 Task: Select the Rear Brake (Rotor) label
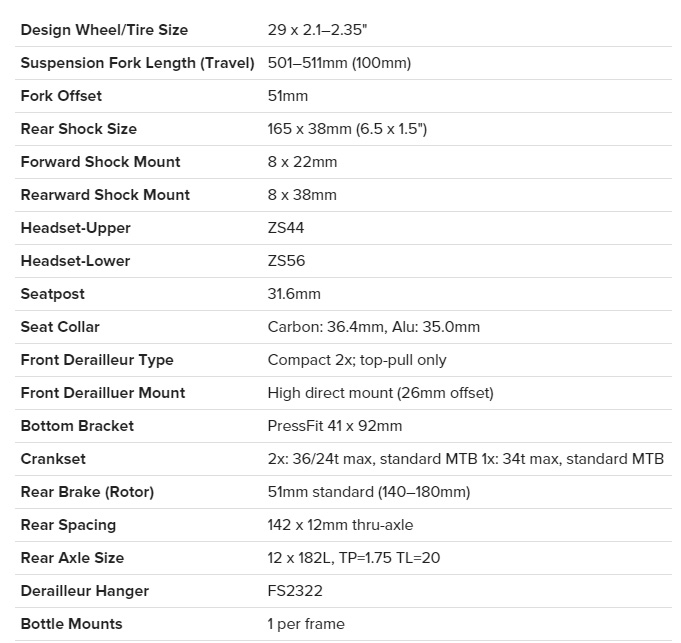tap(87, 492)
